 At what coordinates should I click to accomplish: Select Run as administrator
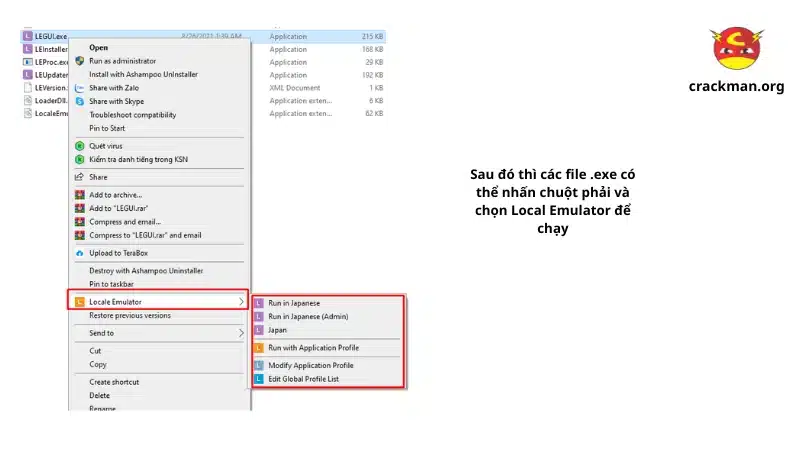pos(122,61)
